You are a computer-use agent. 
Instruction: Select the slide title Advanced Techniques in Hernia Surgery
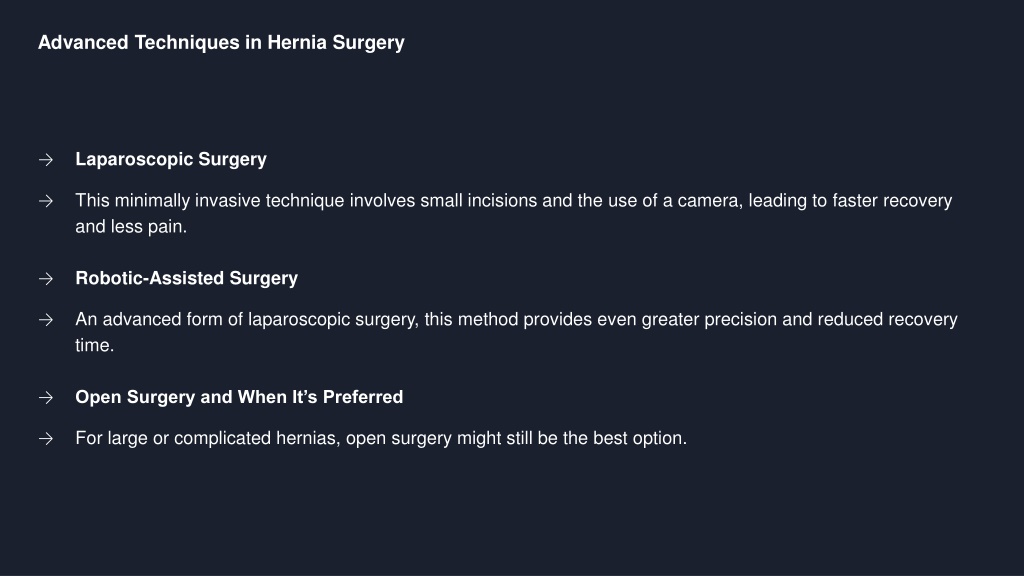click(x=221, y=43)
